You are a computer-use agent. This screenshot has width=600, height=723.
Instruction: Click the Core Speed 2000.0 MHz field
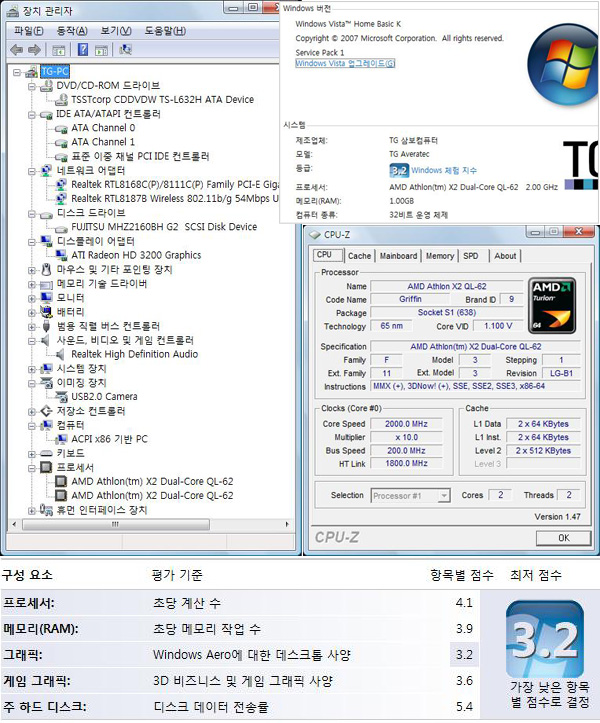[406, 424]
